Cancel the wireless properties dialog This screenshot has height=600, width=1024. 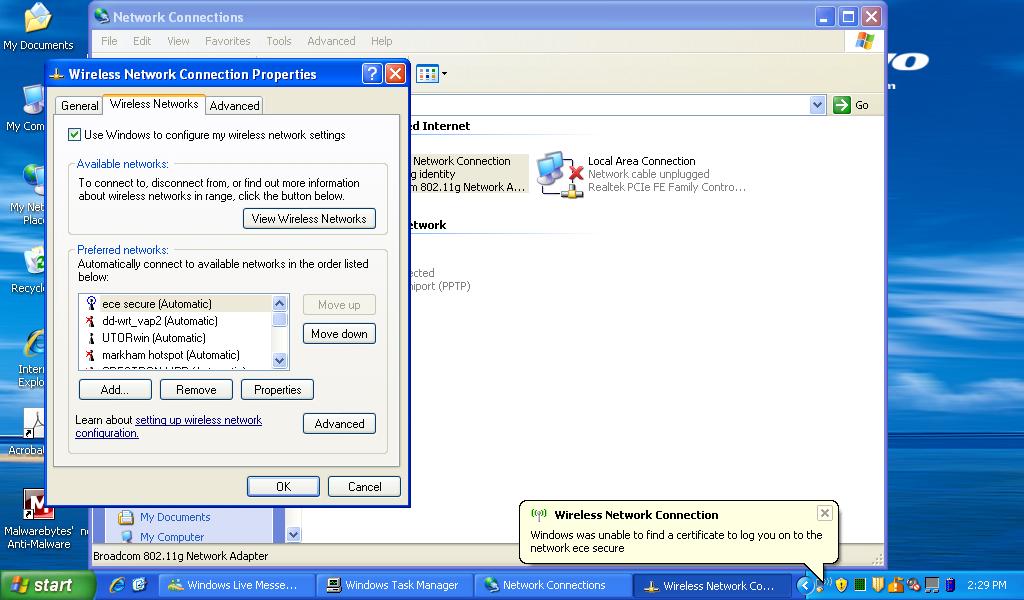(364, 486)
